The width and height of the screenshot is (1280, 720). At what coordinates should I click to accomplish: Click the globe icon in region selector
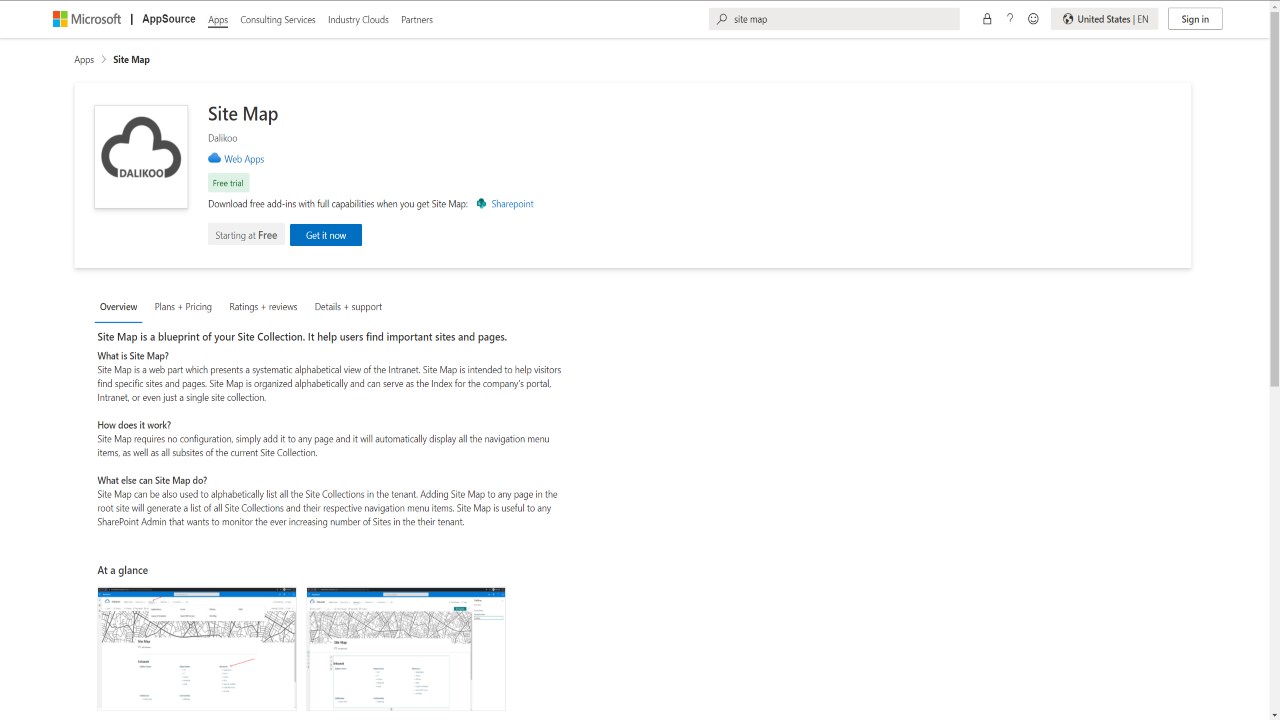[1068, 19]
